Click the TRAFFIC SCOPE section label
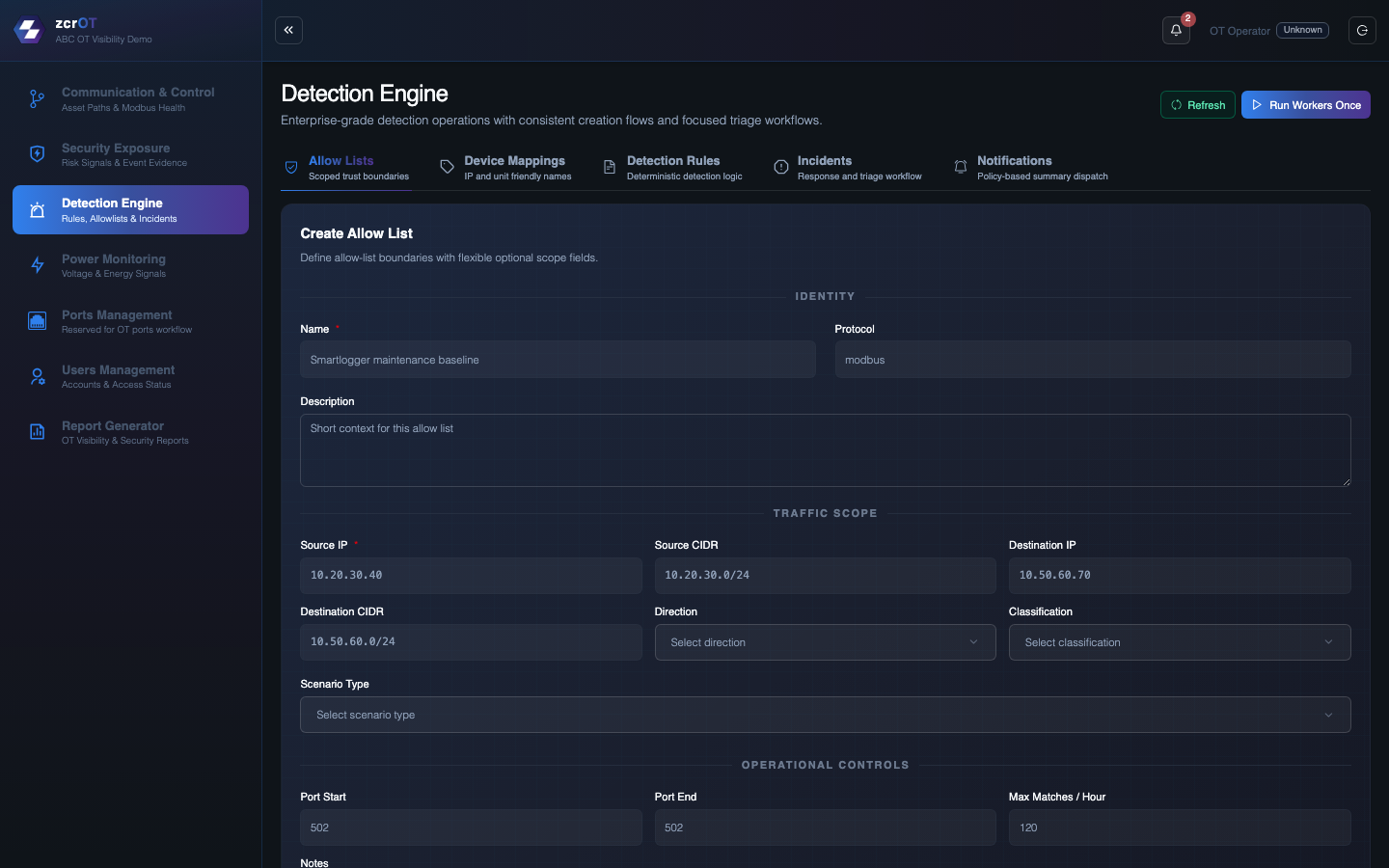1389x868 pixels. pos(826,513)
